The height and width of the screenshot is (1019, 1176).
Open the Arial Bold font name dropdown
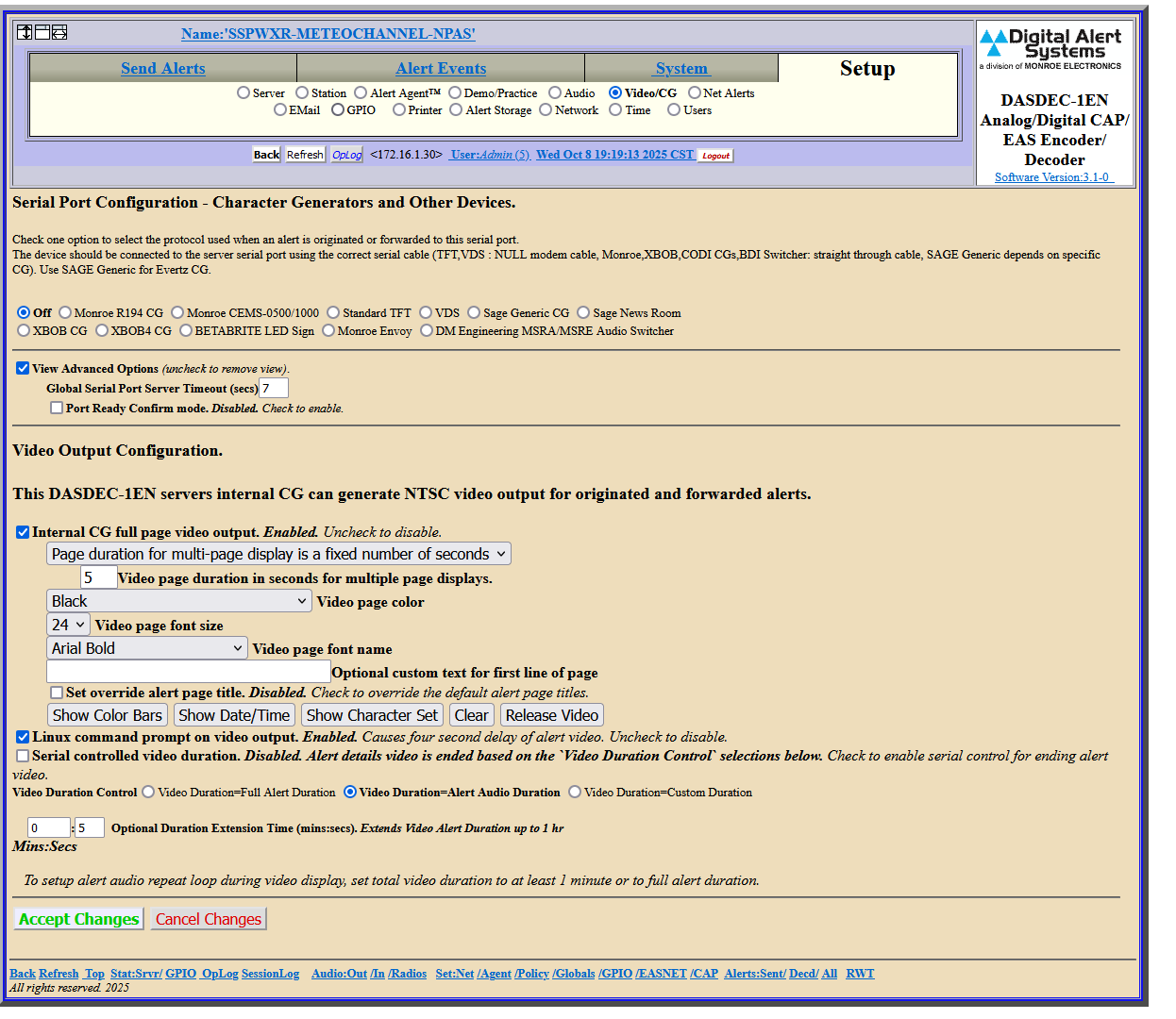click(147, 648)
